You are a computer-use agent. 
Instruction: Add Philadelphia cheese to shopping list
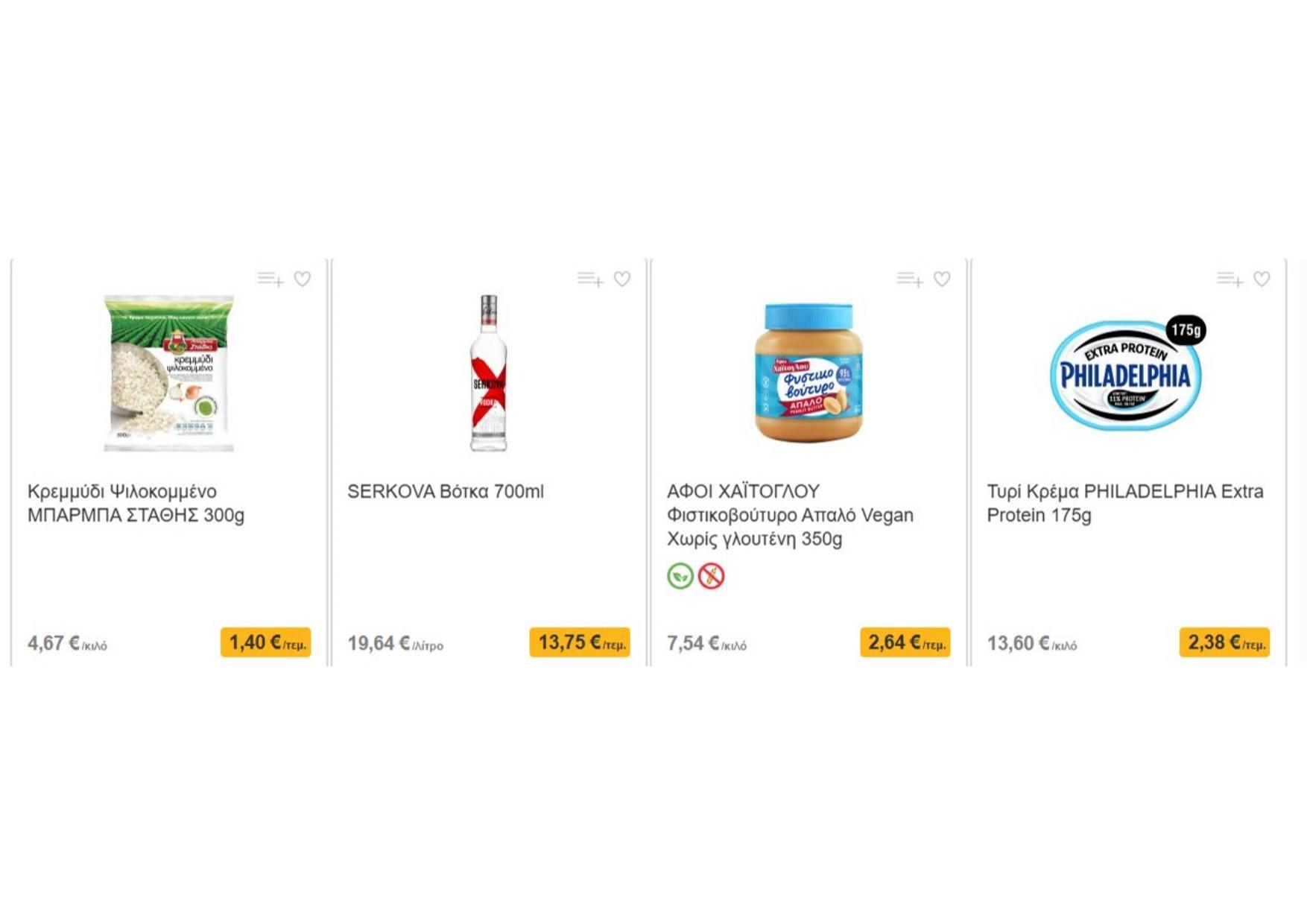pos(1230,279)
